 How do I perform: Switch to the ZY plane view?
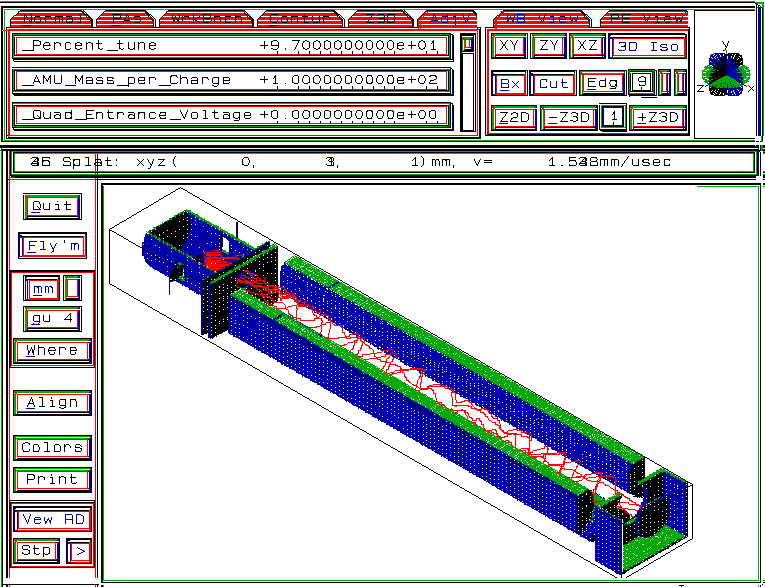pyautogui.click(x=549, y=46)
